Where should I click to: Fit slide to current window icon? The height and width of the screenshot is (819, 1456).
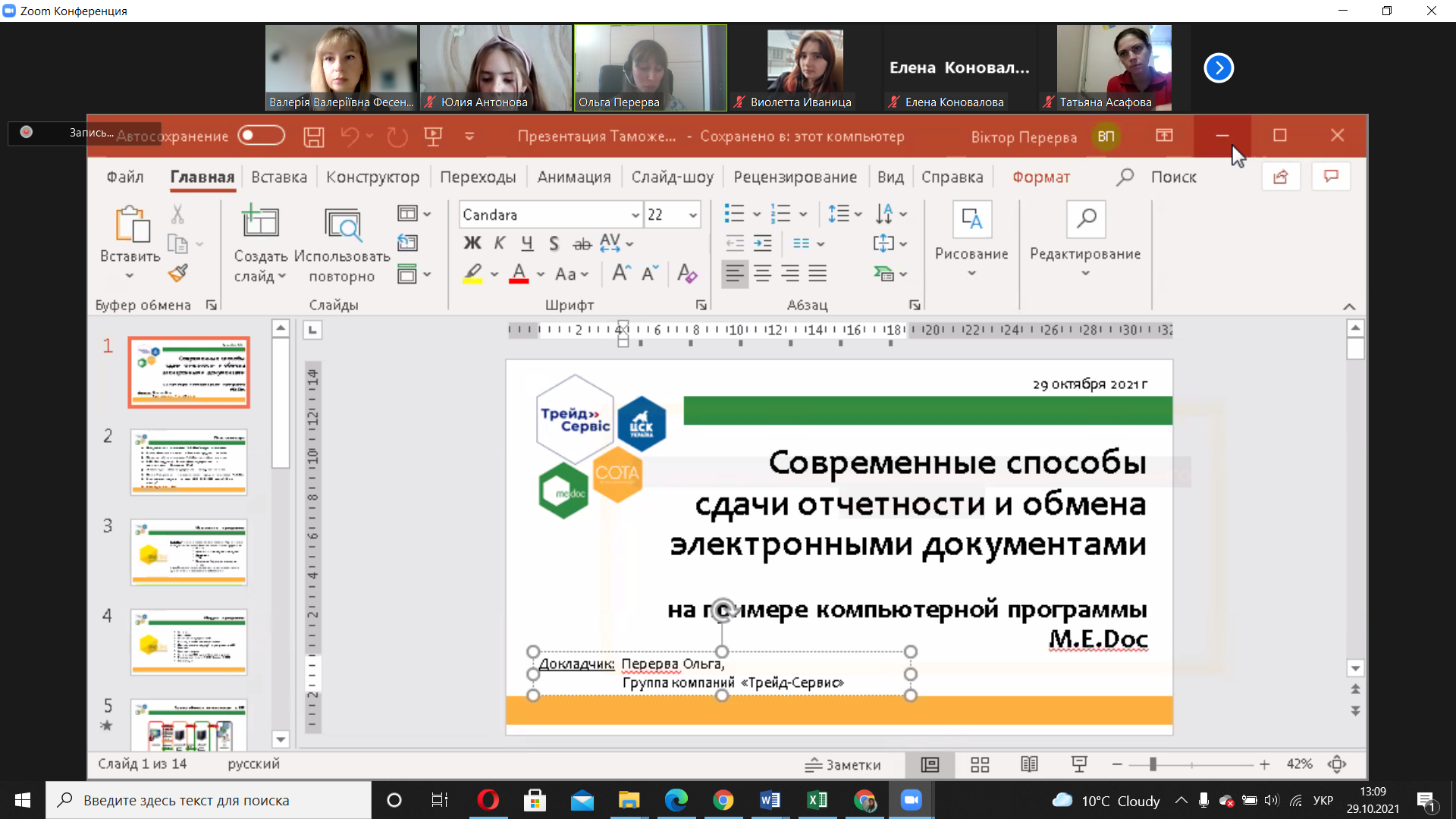click(x=1337, y=764)
